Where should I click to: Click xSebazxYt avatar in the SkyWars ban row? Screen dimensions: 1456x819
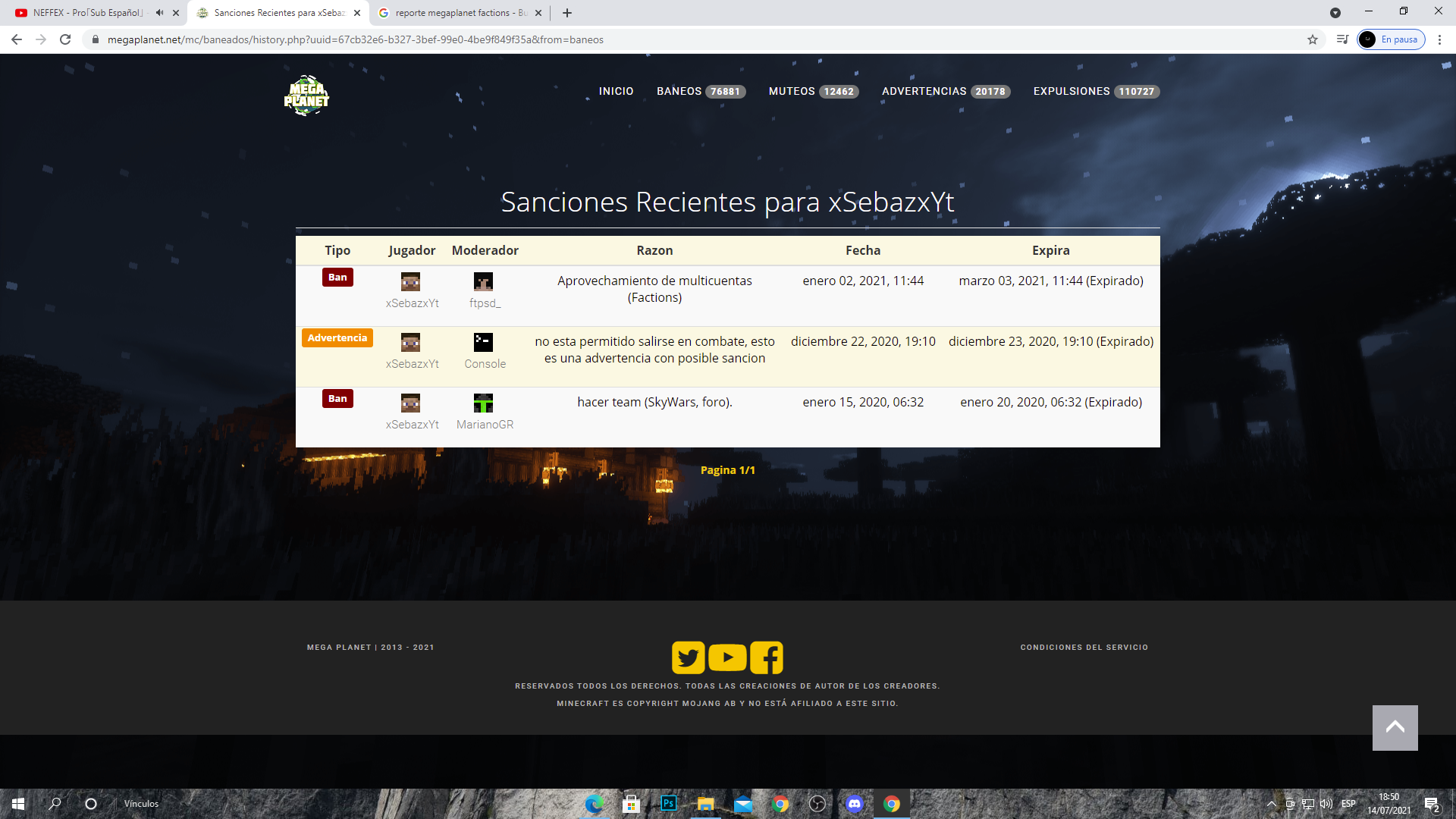411,403
